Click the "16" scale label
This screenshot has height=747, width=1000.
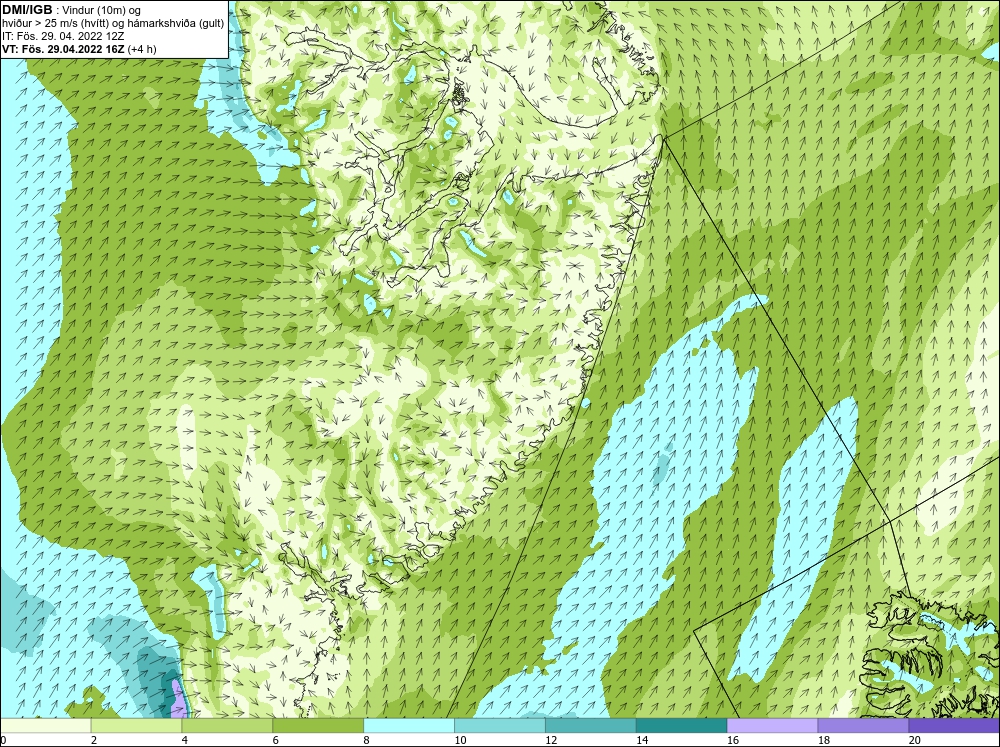click(733, 740)
